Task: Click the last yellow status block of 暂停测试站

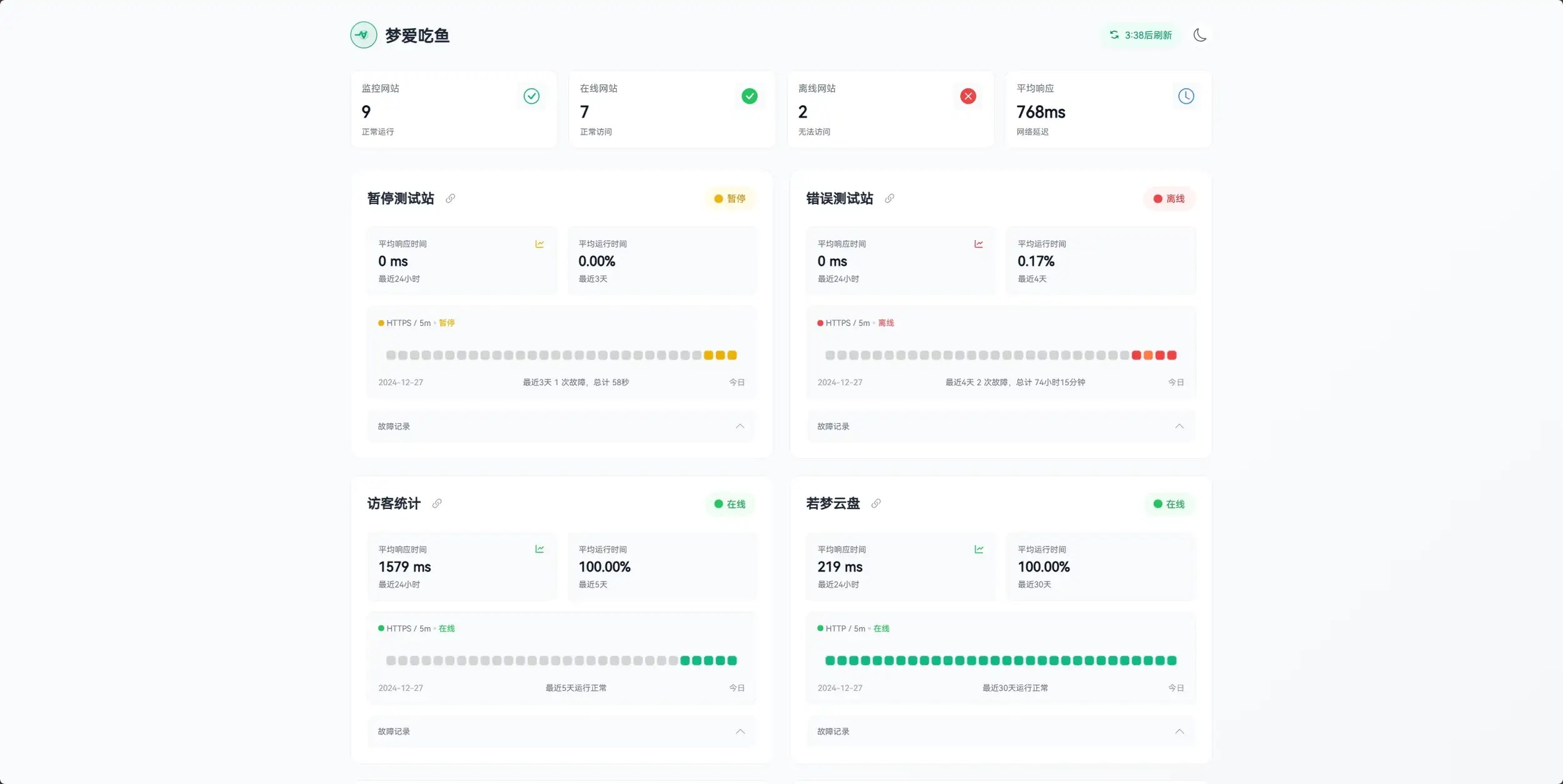Action: pyautogui.click(x=732, y=355)
